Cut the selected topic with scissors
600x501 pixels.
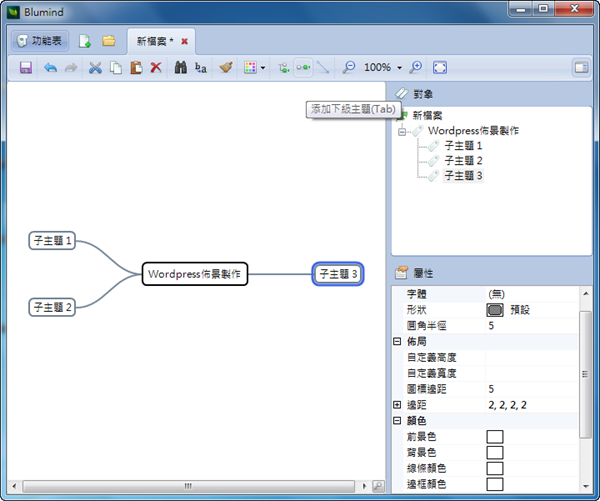point(95,68)
